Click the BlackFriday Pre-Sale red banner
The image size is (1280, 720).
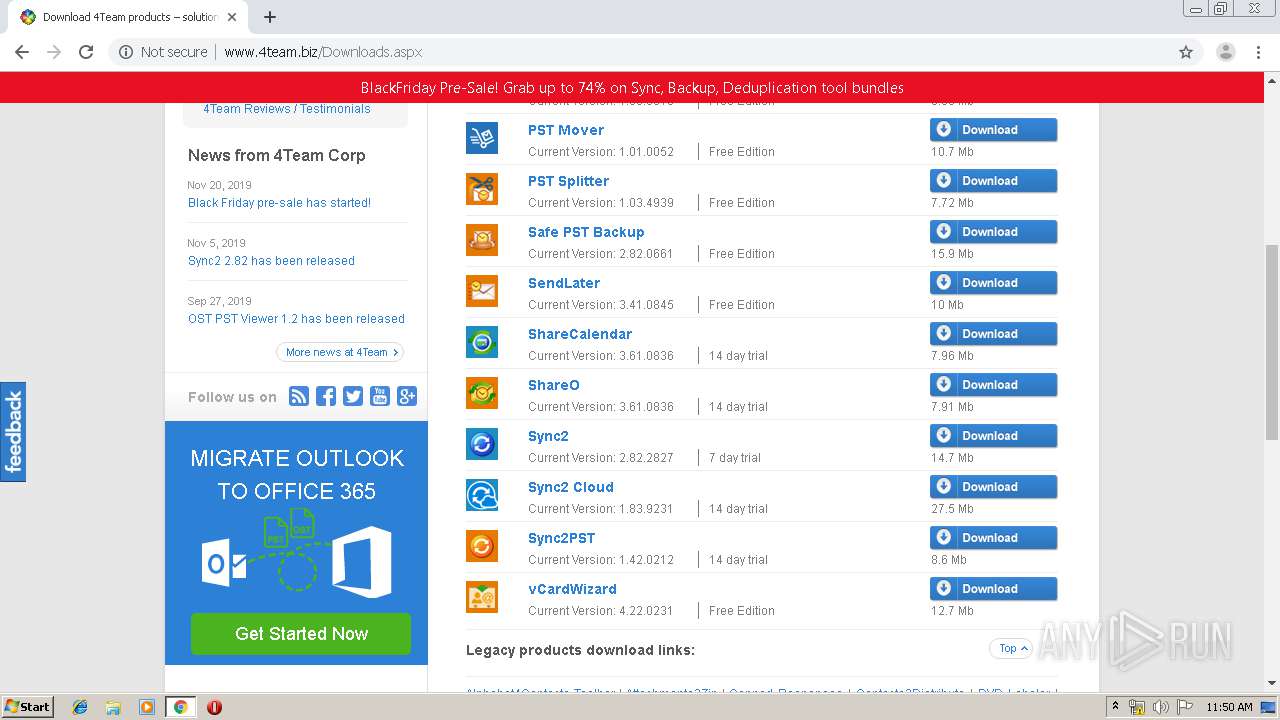coord(632,88)
